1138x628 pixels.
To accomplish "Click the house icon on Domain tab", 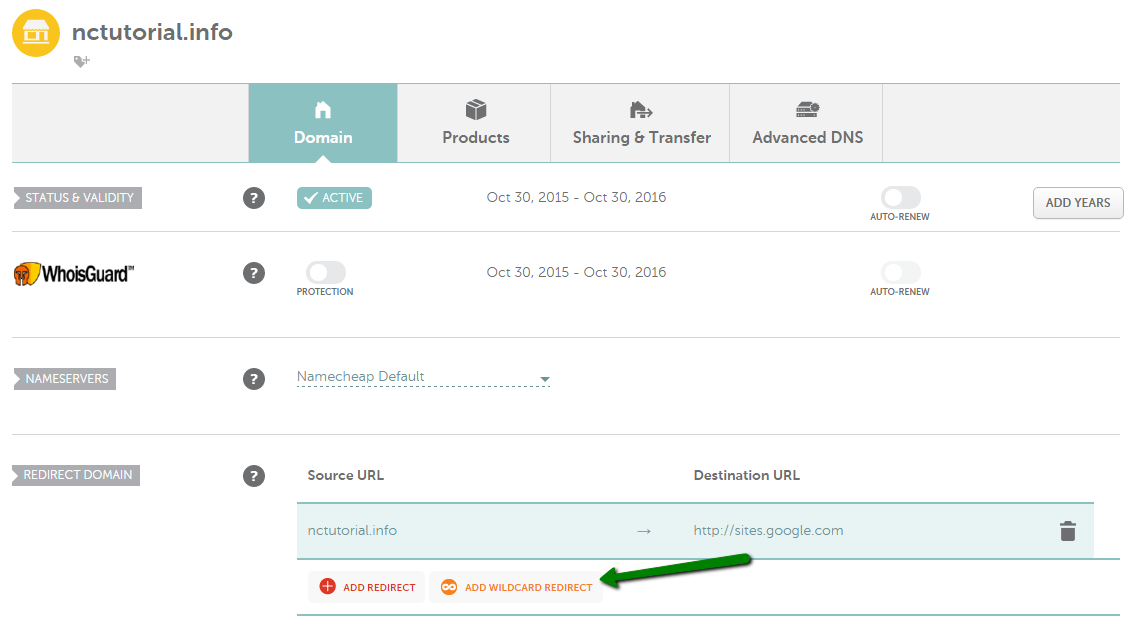I will [323, 110].
